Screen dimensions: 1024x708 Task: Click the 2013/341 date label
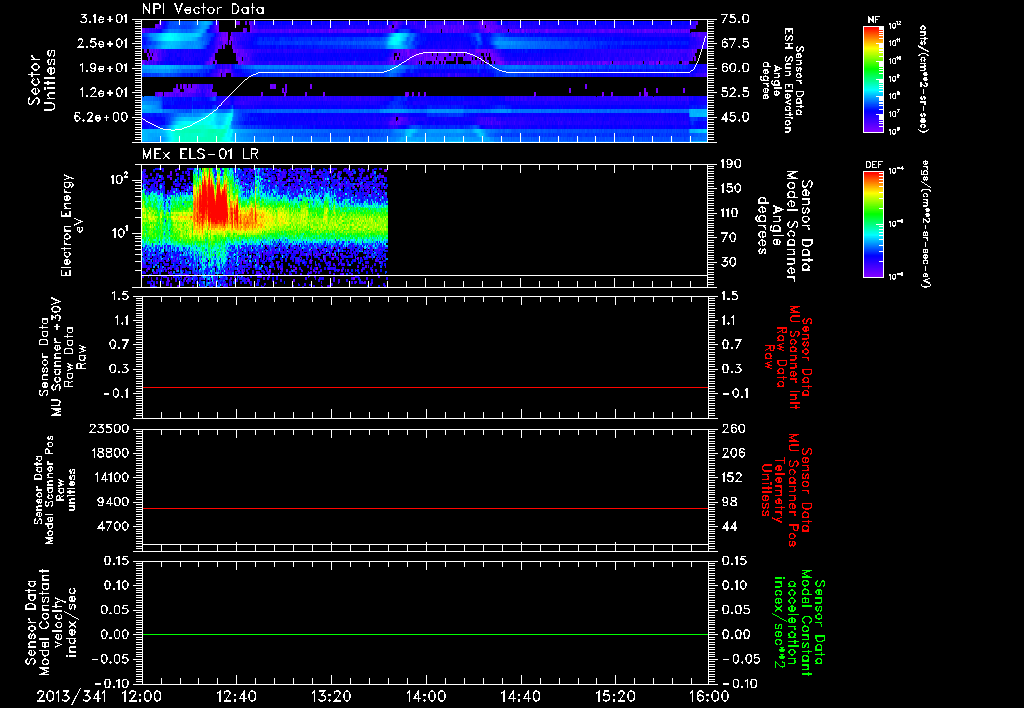tap(67, 696)
